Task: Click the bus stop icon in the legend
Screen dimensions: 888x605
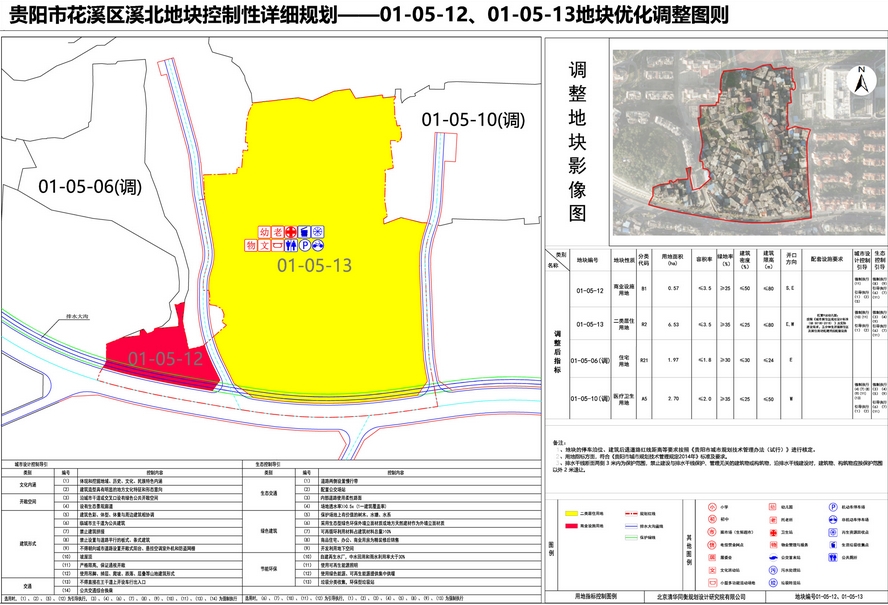Action: pyautogui.click(x=773, y=557)
